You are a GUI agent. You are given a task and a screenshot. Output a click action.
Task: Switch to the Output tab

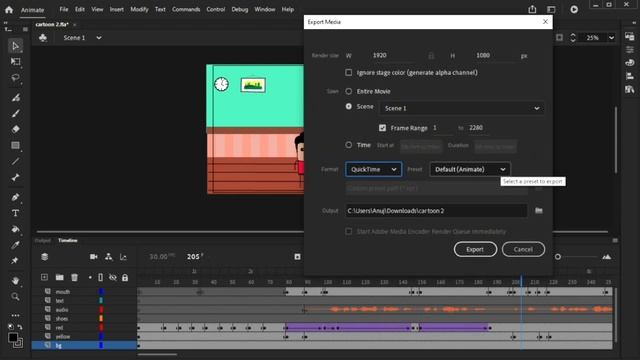pos(43,240)
